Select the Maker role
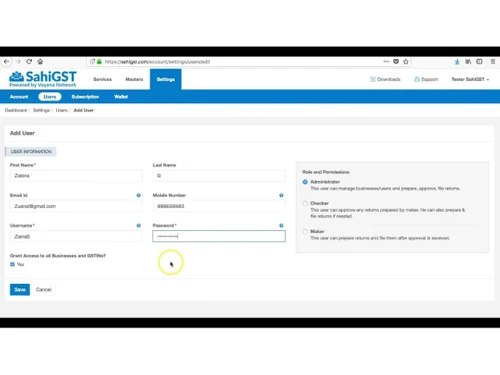 [x=305, y=231]
